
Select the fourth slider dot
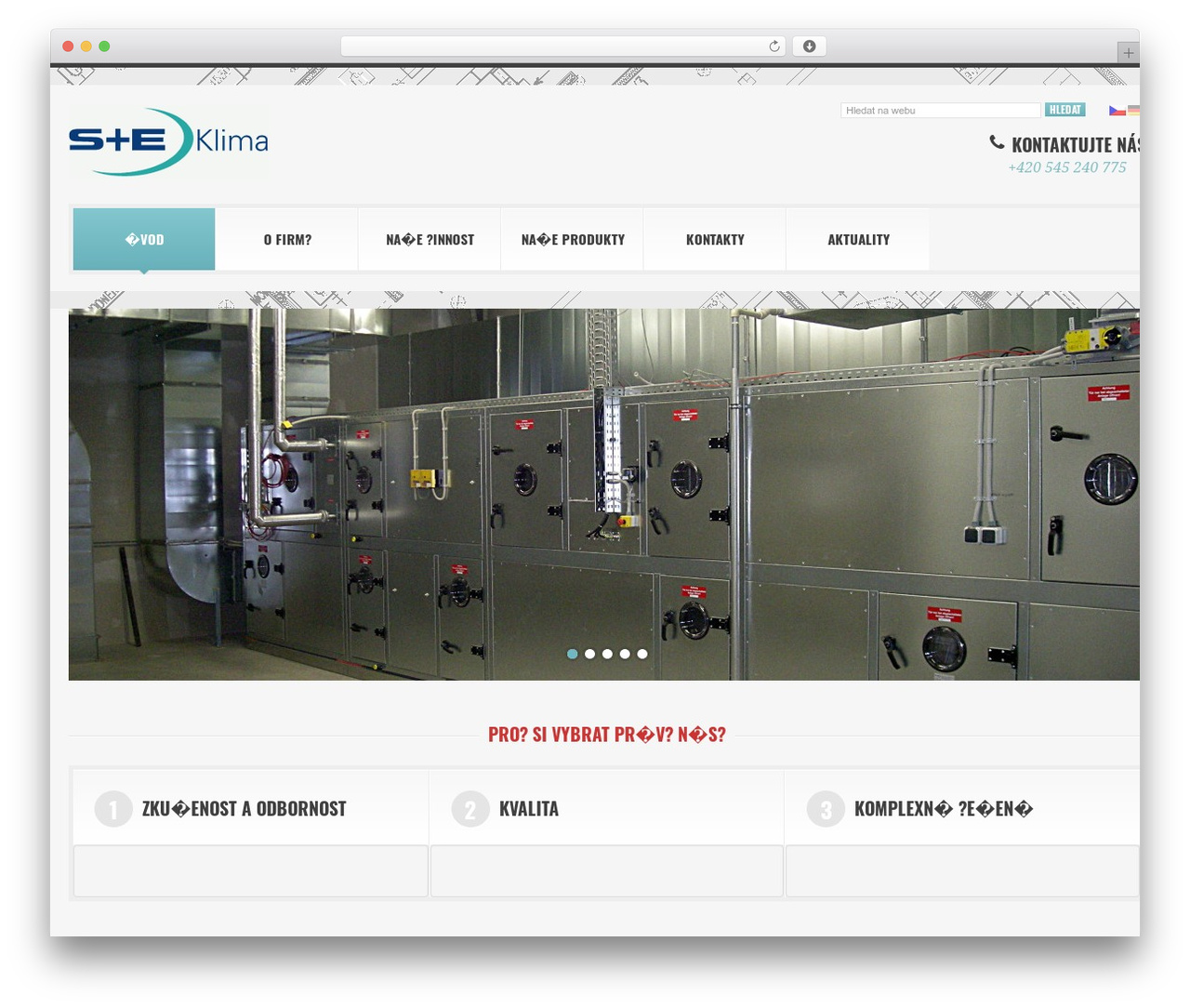[625, 654]
